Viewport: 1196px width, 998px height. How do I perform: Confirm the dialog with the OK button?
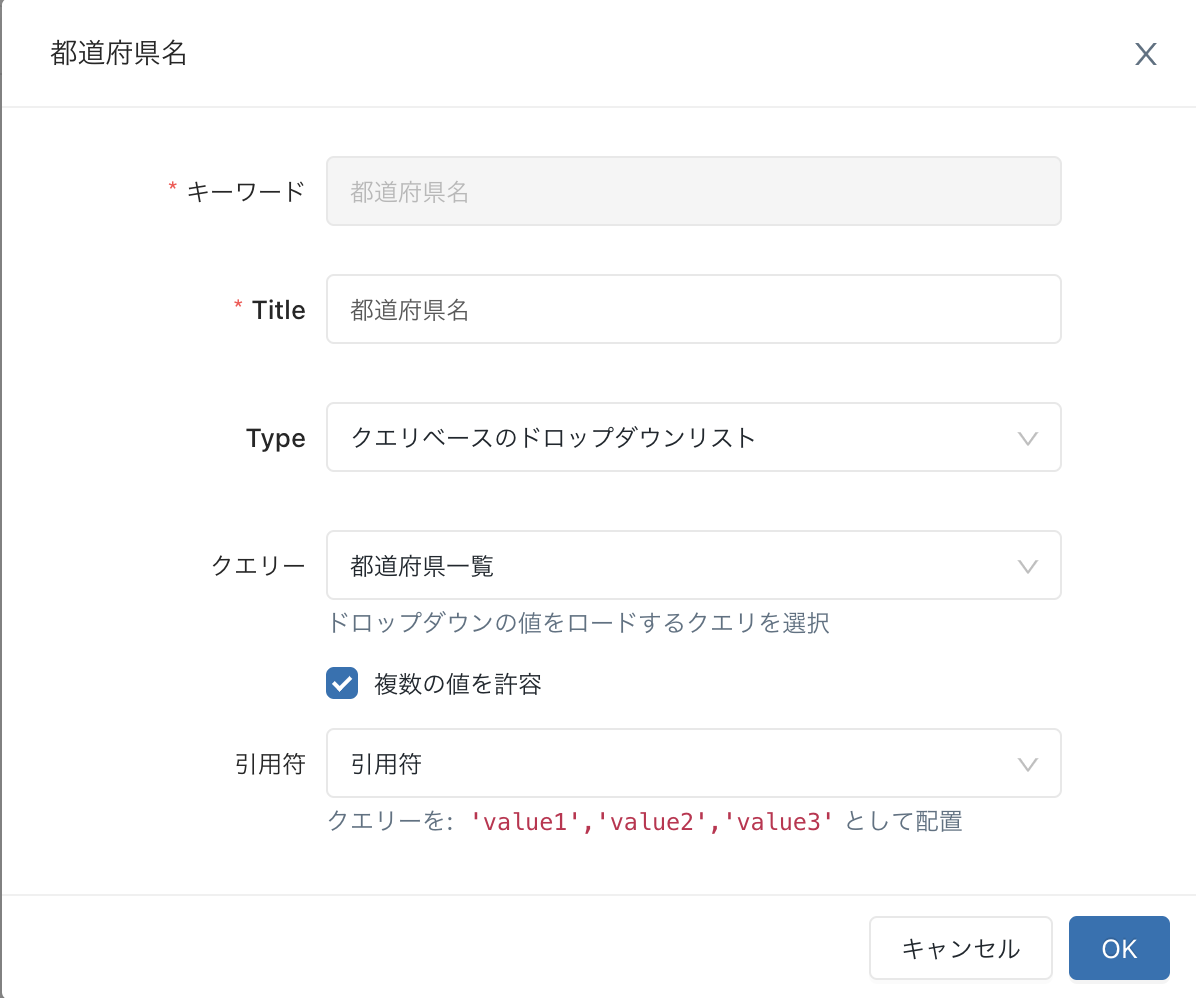tap(1119, 948)
